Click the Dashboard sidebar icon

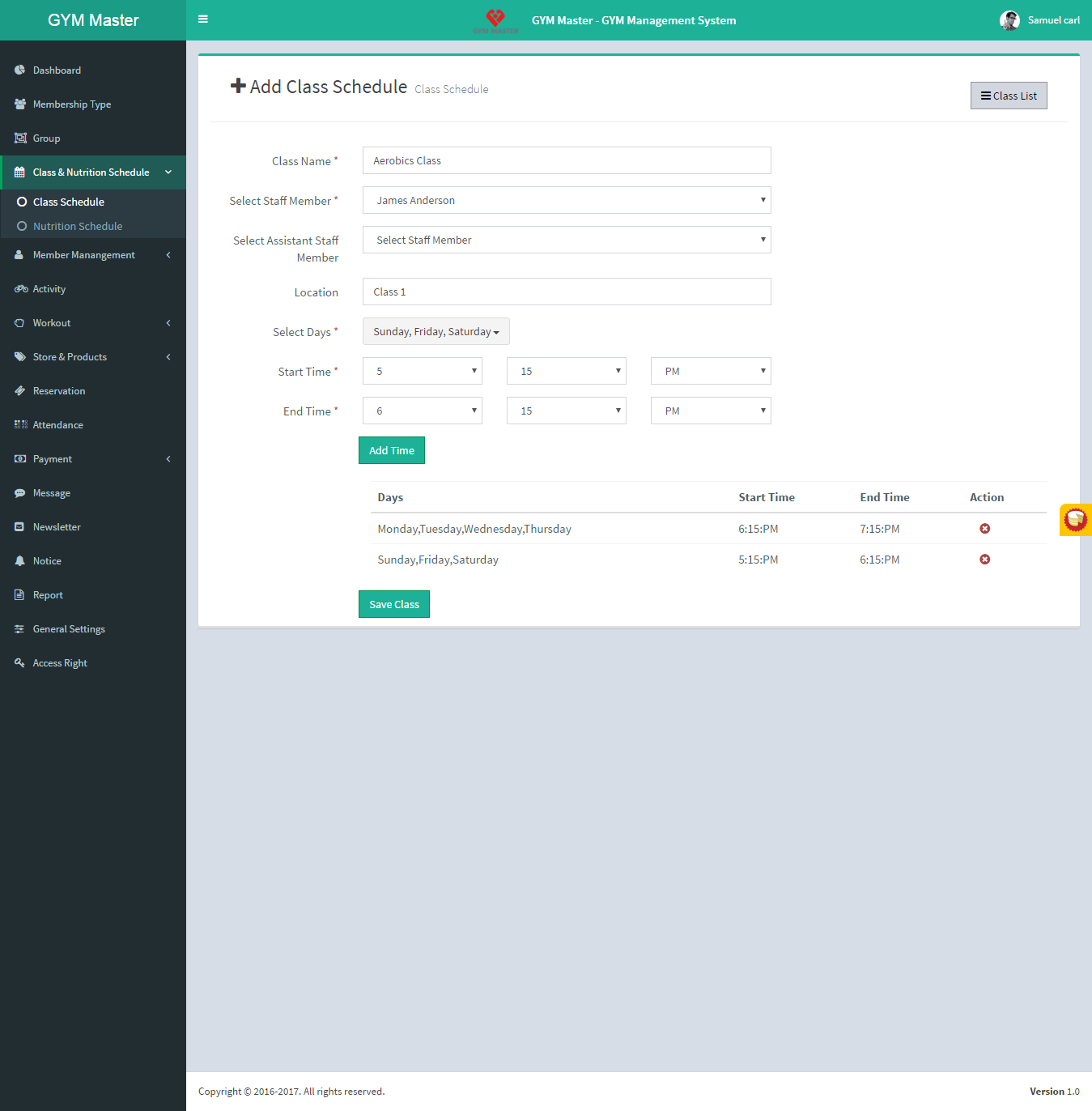pos(19,70)
